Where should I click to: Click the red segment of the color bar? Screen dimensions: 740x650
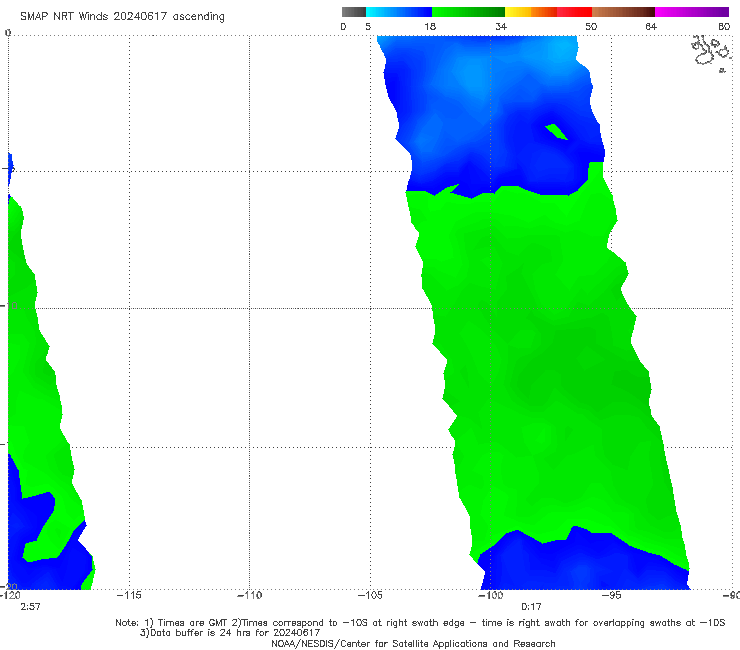(574, 12)
